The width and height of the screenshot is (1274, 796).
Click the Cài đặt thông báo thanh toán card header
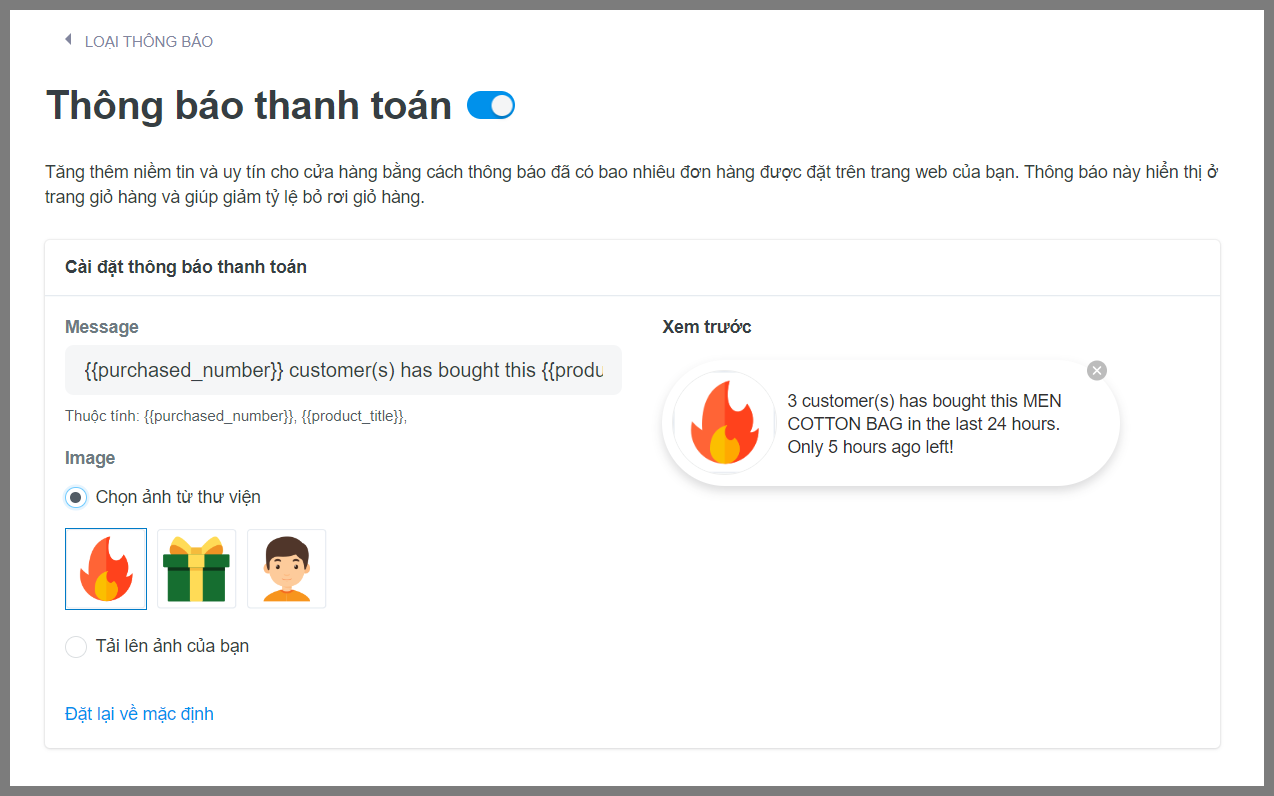pyautogui.click(x=186, y=267)
